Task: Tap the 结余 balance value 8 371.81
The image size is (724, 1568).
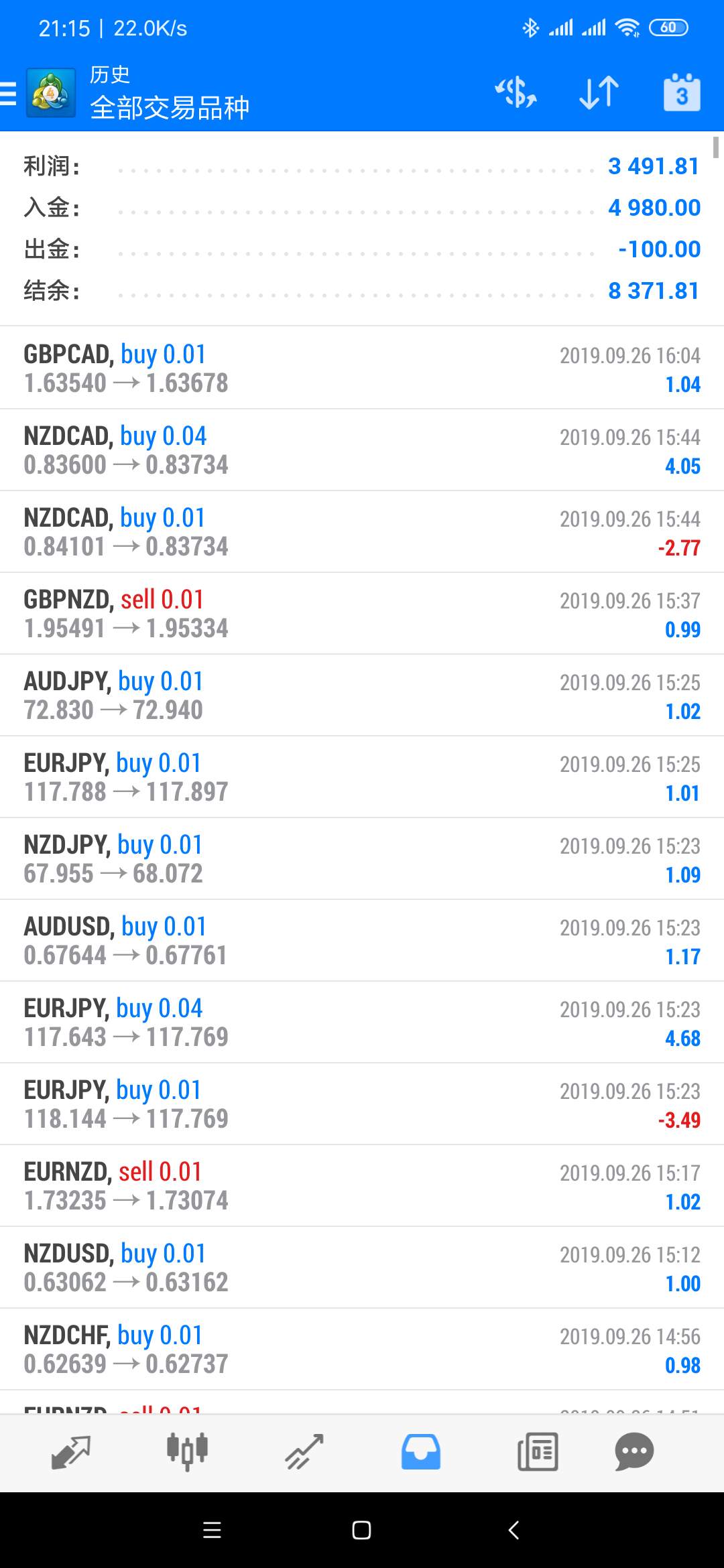Action: tap(653, 291)
